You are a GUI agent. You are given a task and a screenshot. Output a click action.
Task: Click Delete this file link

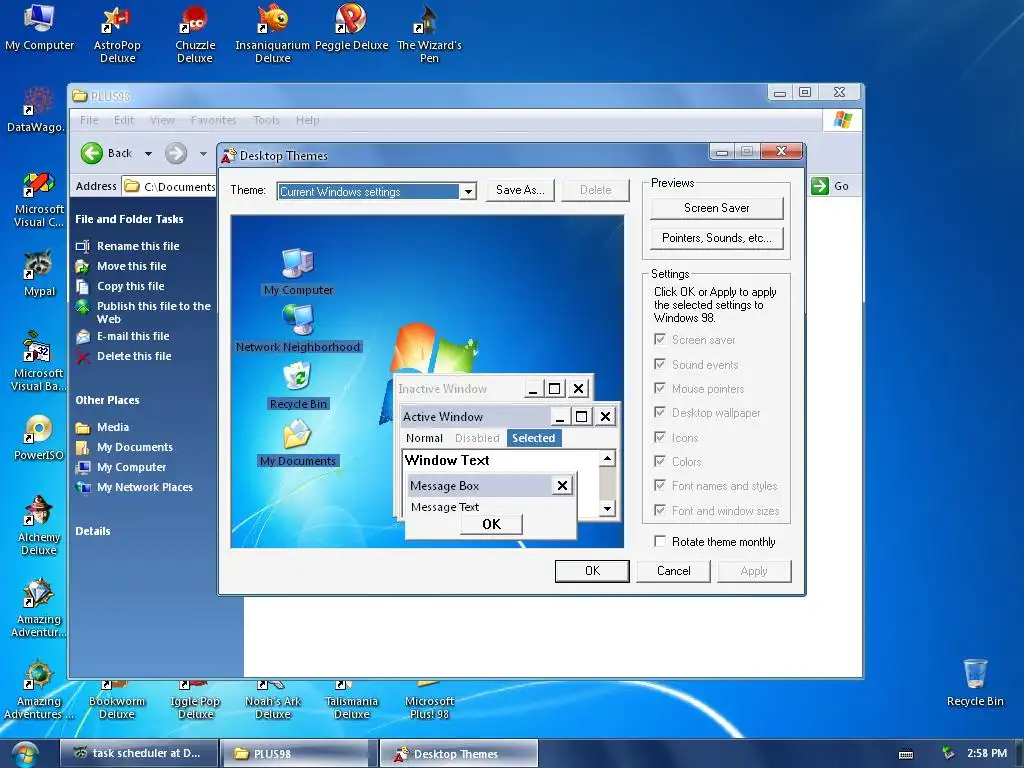tap(134, 356)
